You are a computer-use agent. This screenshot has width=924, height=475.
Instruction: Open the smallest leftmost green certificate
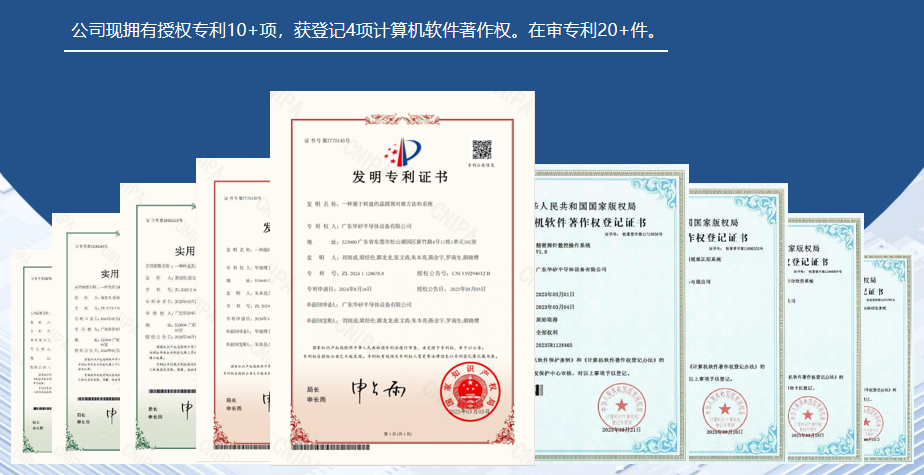(x=32, y=357)
